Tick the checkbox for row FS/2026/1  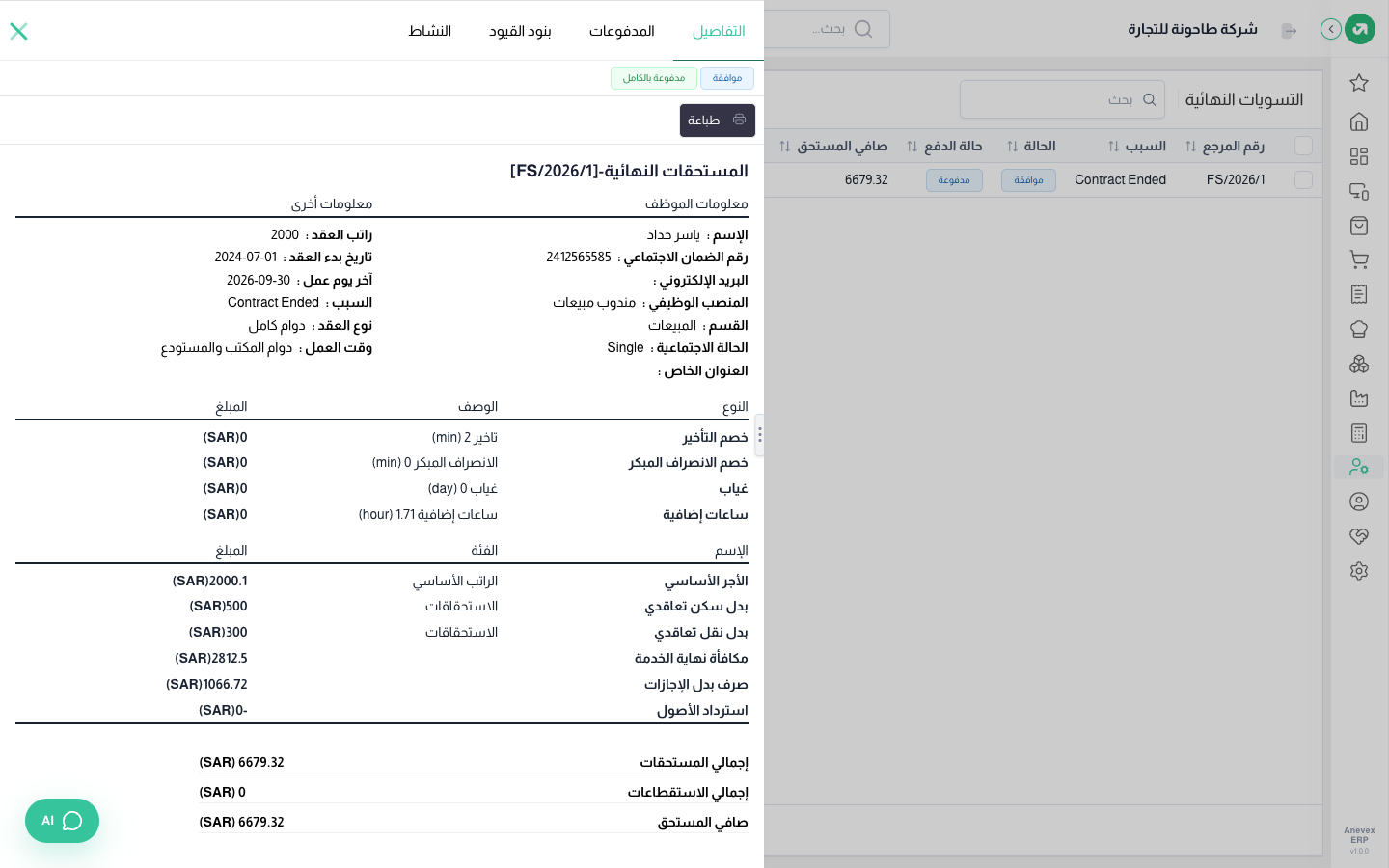point(1303,179)
